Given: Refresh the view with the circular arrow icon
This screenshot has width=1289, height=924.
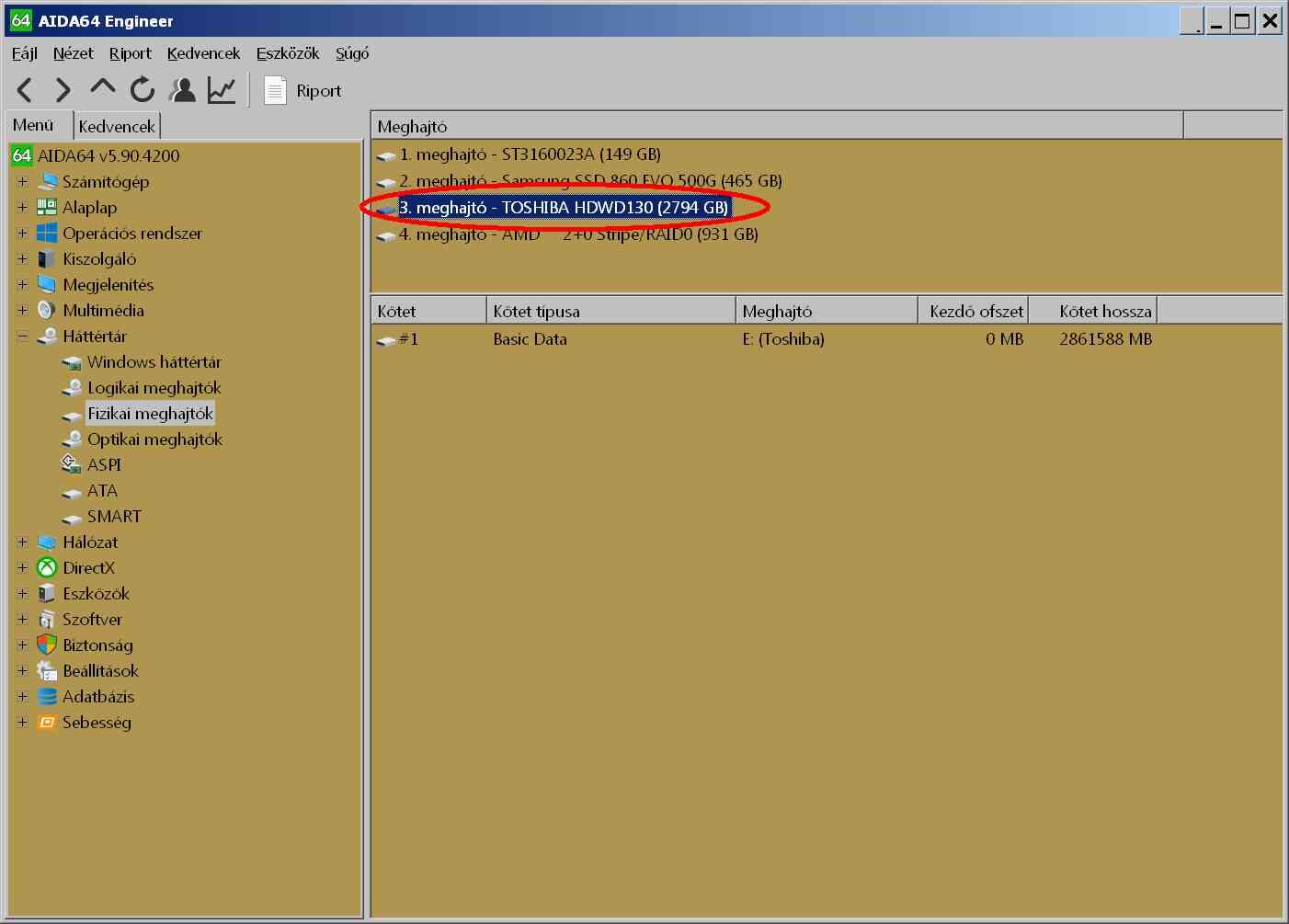Looking at the screenshot, I should pos(143,90).
